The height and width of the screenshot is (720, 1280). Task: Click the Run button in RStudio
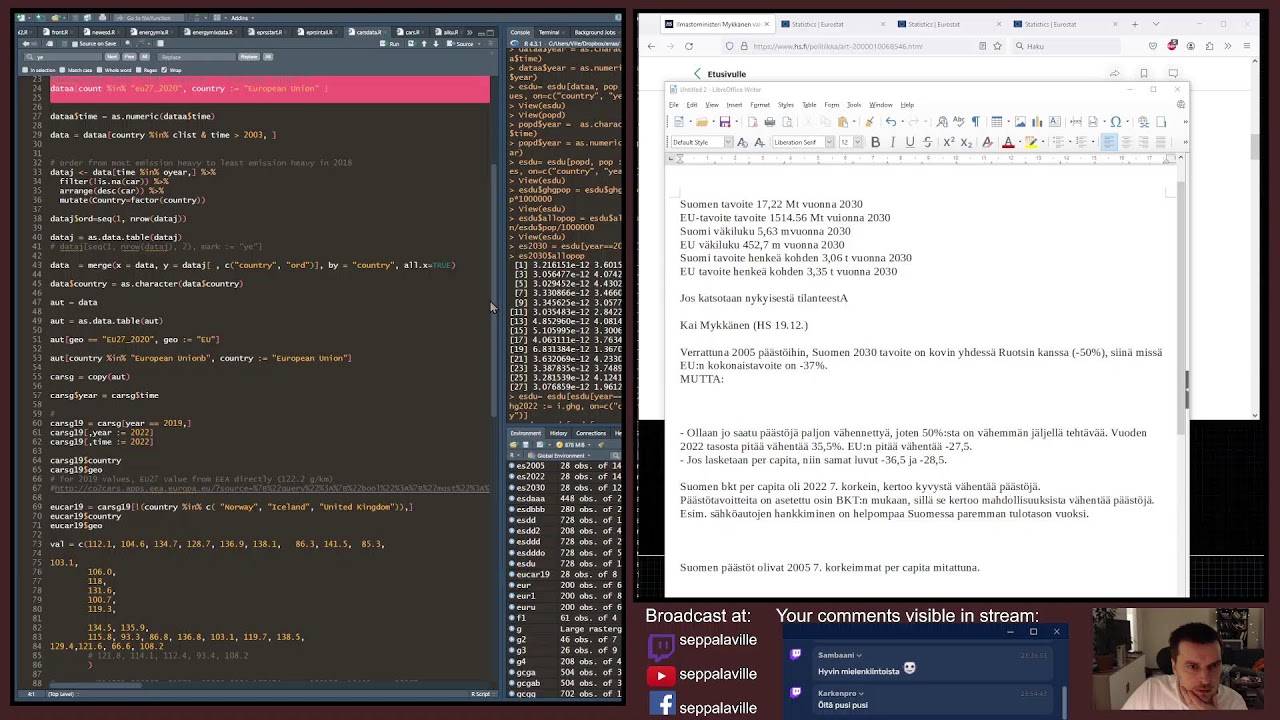[x=390, y=44]
